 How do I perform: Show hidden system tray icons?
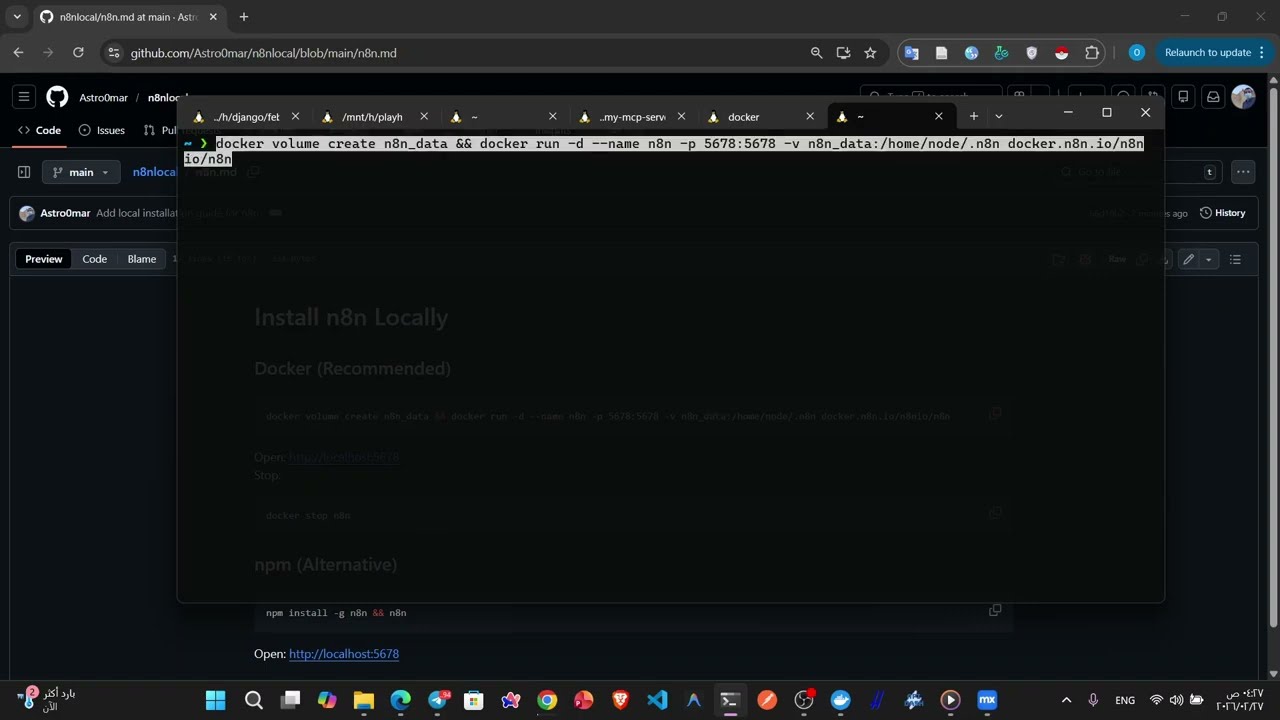click(1066, 700)
